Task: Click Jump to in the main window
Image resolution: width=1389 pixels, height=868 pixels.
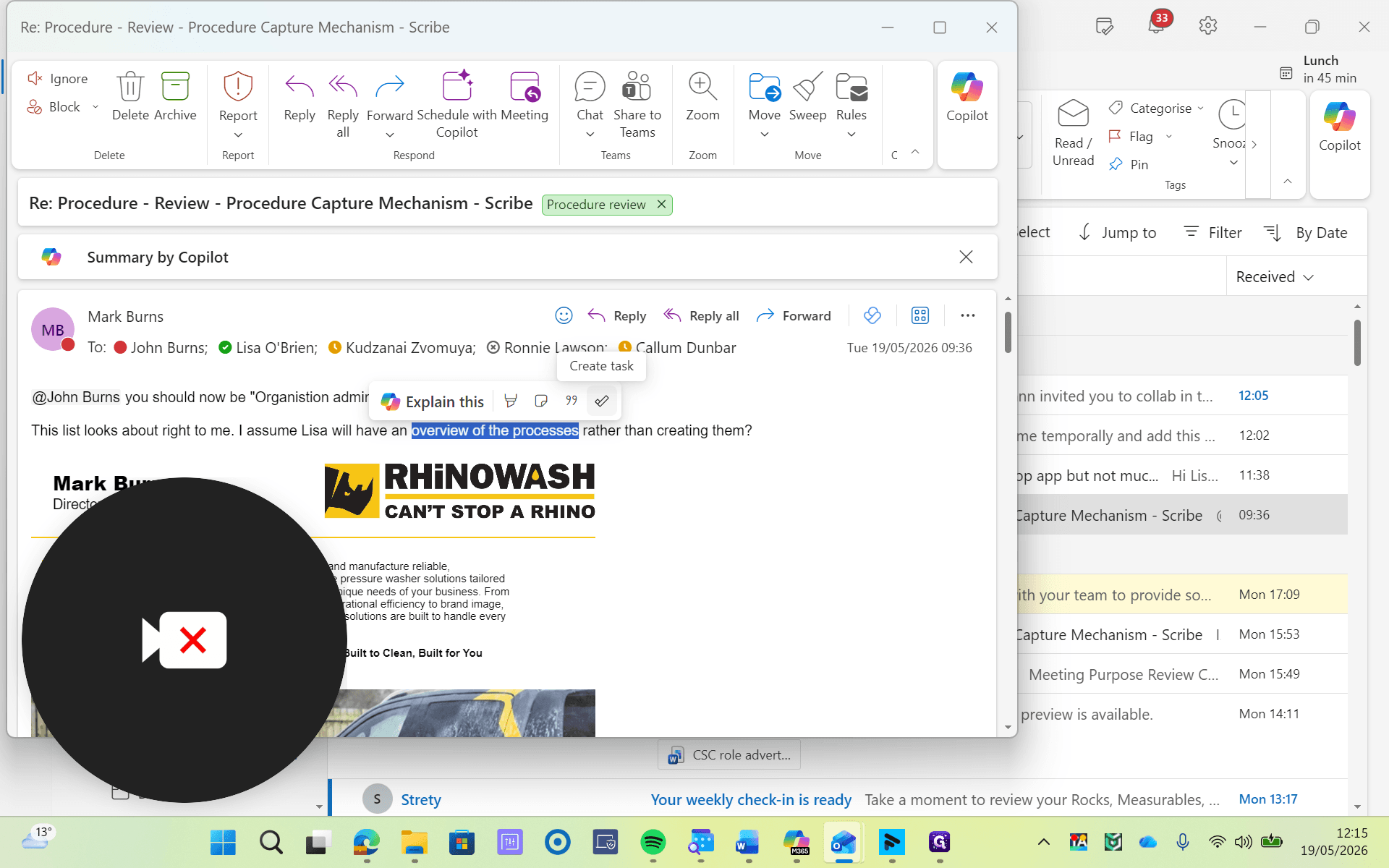Action: point(1118,232)
